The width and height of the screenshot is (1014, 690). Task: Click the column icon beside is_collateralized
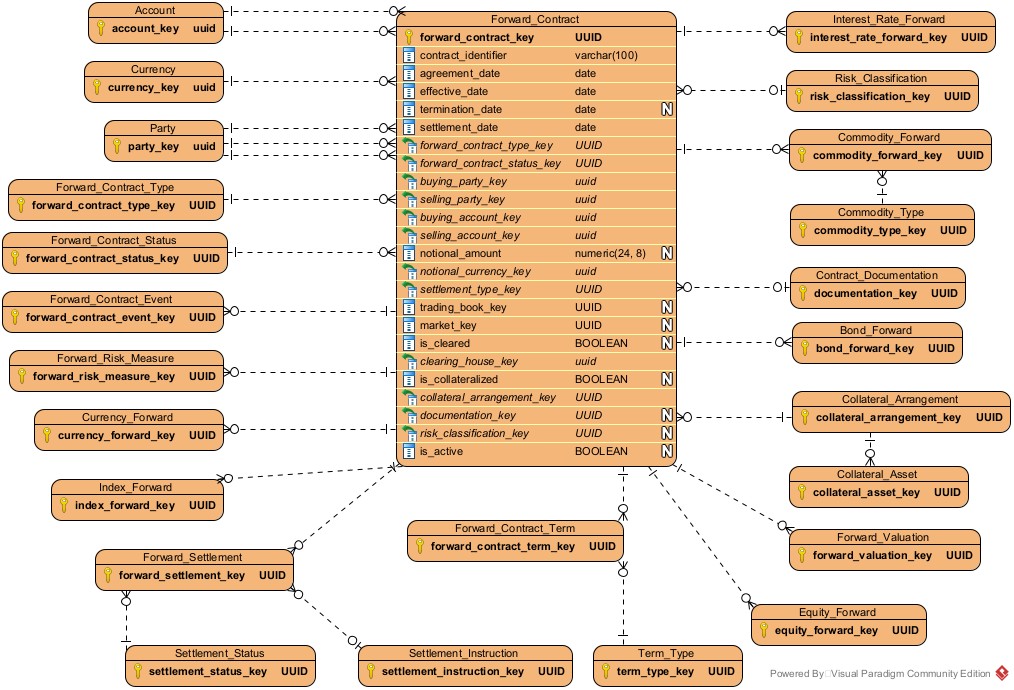[408, 380]
